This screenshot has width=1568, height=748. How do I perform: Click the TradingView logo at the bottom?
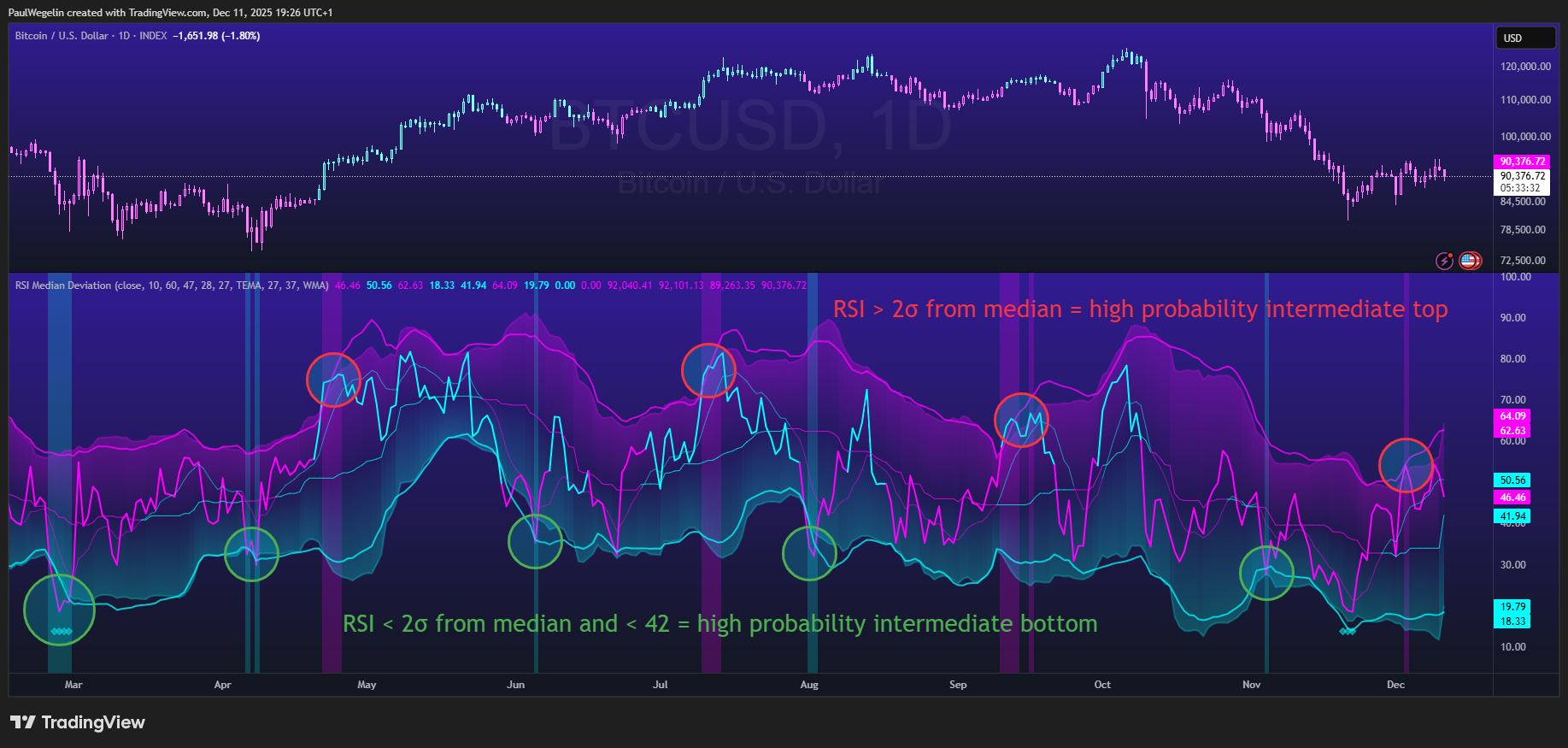click(x=78, y=722)
